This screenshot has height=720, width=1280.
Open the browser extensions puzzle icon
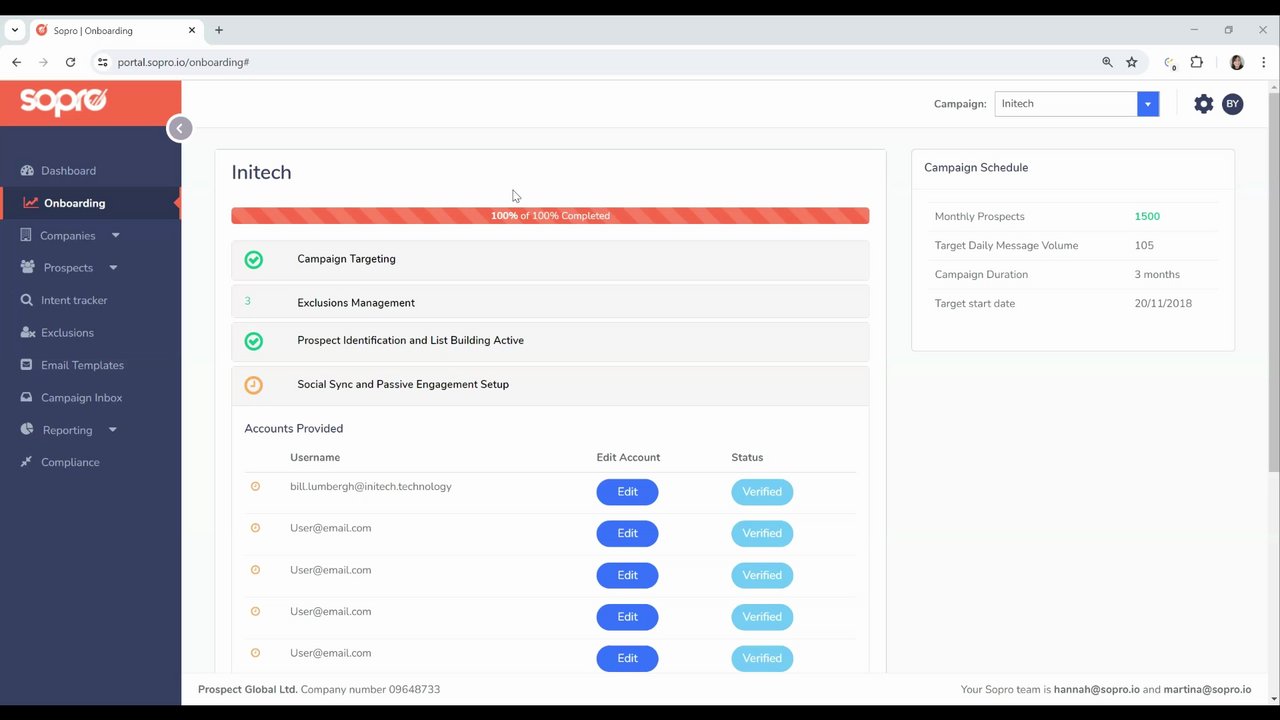[x=1196, y=62]
